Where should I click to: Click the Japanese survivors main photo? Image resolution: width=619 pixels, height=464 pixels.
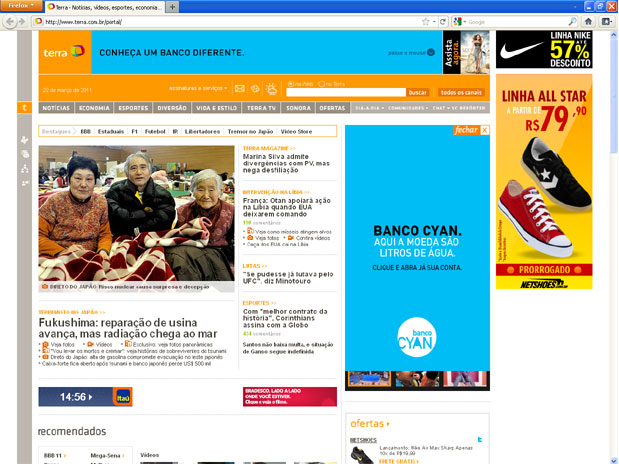[x=136, y=214]
